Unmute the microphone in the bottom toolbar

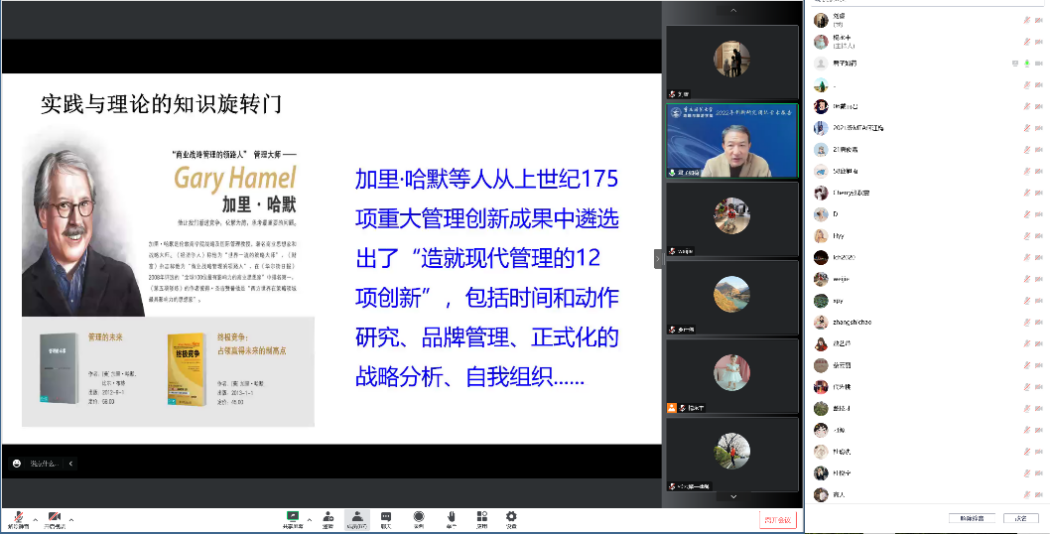[17, 517]
